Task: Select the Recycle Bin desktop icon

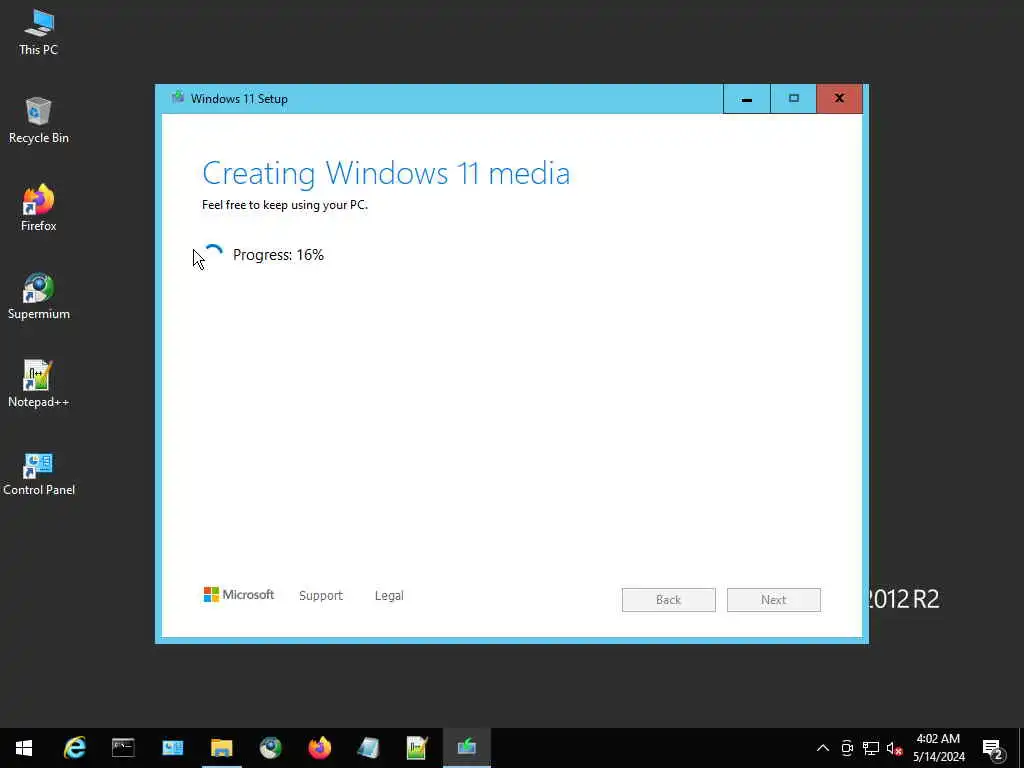Action: [39, 121]
